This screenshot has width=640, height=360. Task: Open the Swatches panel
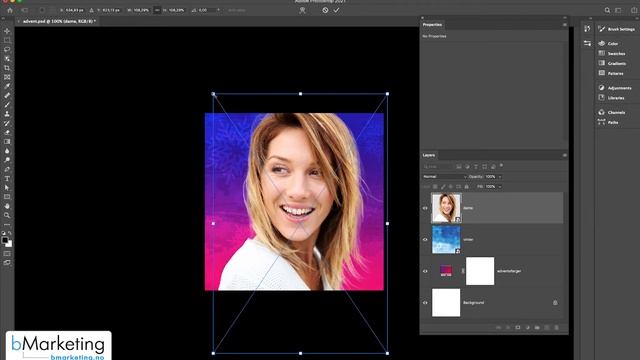[x=612, y=53]
